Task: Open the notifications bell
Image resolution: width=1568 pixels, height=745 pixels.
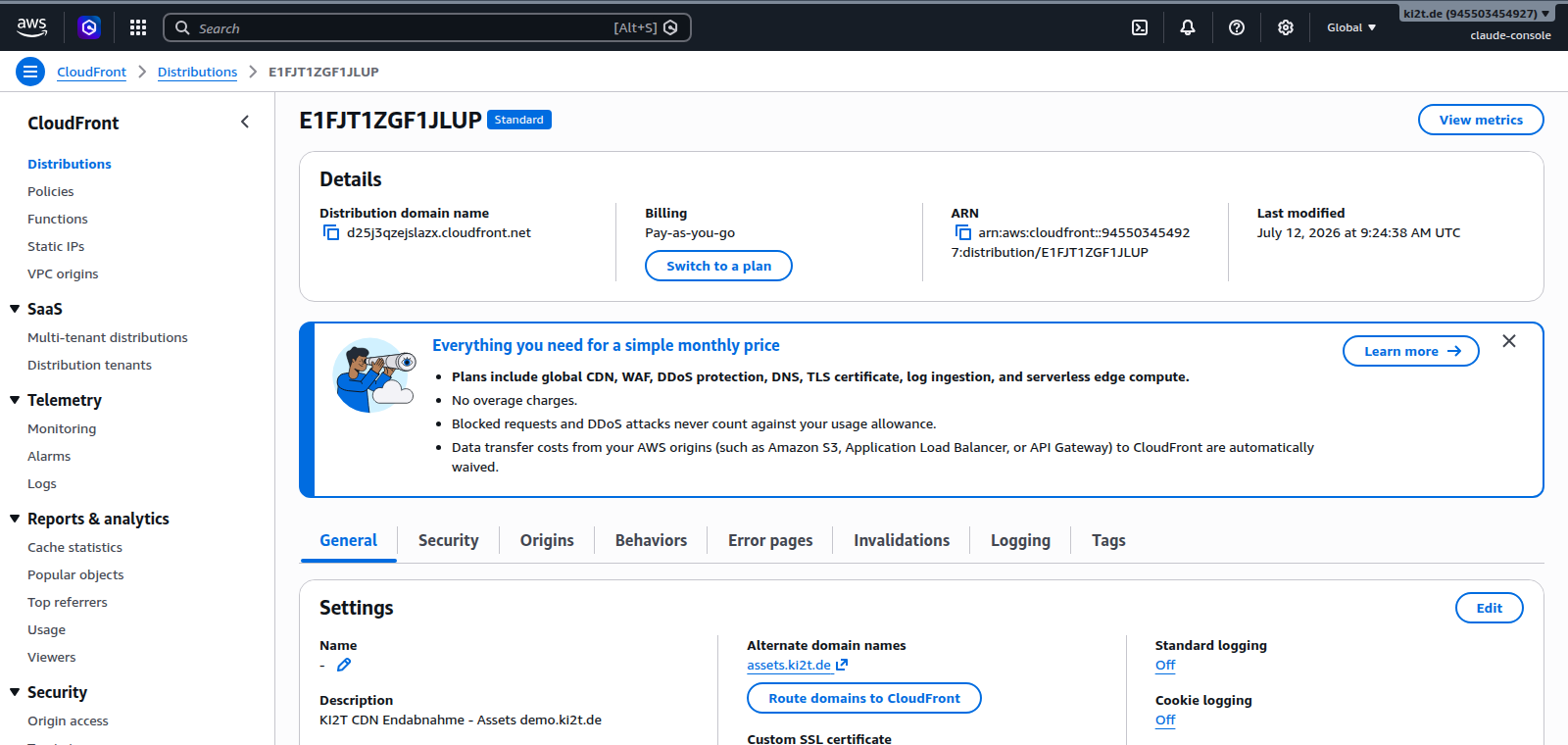Action: click(x=1188, y=27)
